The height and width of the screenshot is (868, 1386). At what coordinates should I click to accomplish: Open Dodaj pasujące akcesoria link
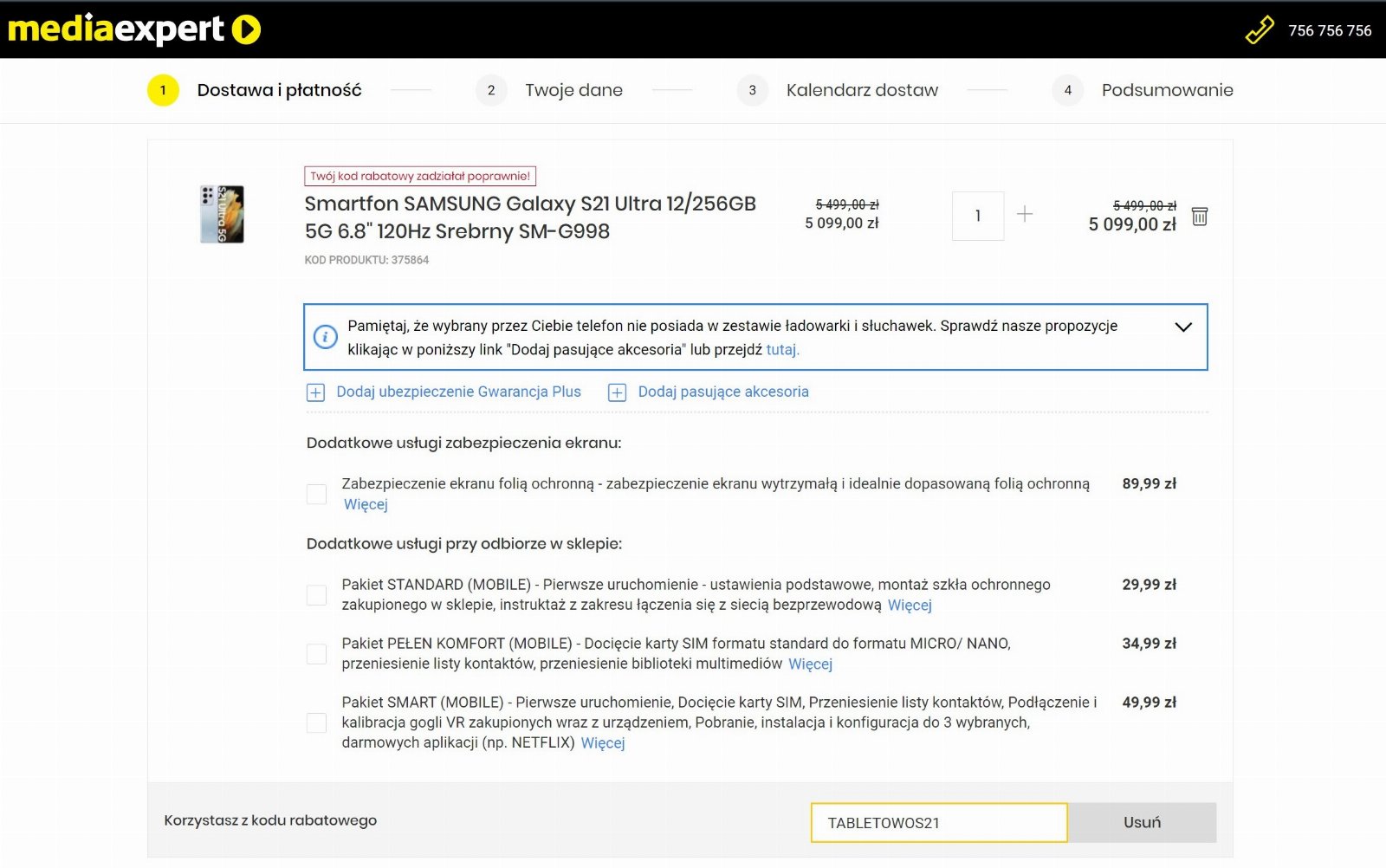tap(723, 392)
